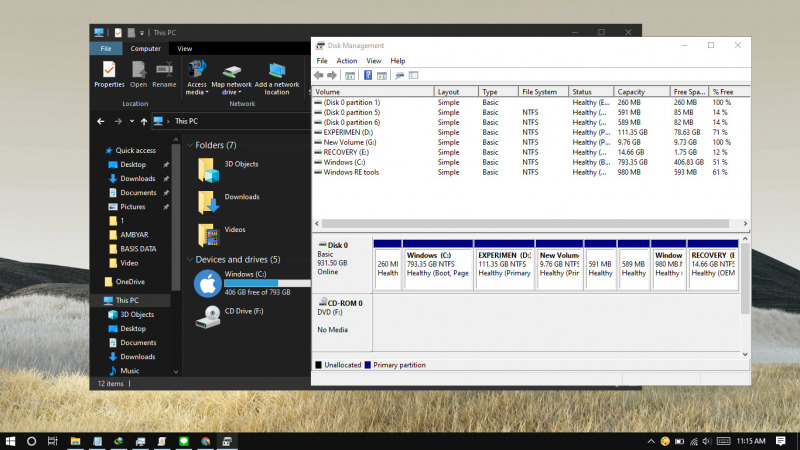This screenshot has width=800, height=450.
Task: Open the Action Center notification icon
Action: (x=781, y=441)
